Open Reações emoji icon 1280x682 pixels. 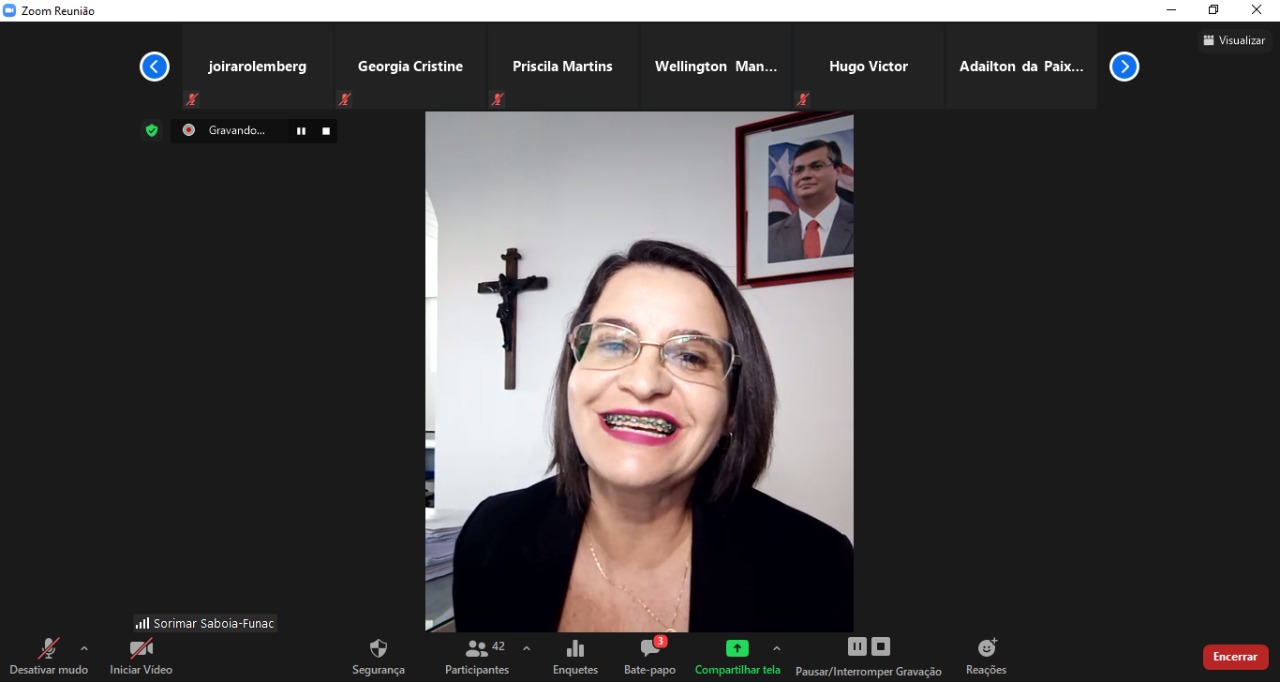coord(986,649)
